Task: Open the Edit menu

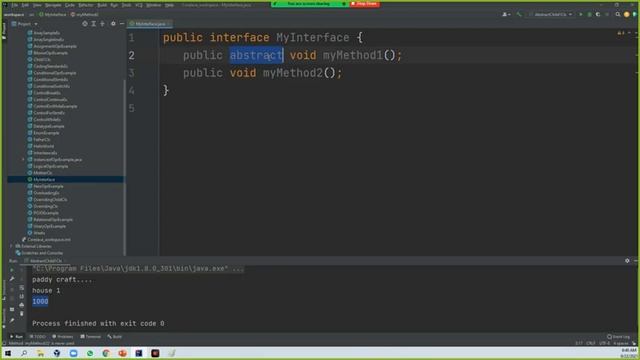Action: 25,5
